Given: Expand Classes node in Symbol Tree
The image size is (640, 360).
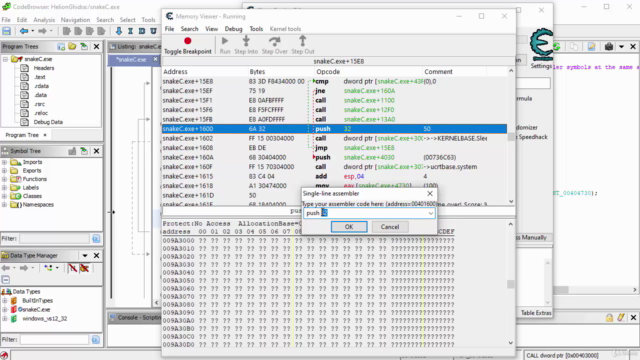Looking at the screenshot, I should (x=4, y=196).
